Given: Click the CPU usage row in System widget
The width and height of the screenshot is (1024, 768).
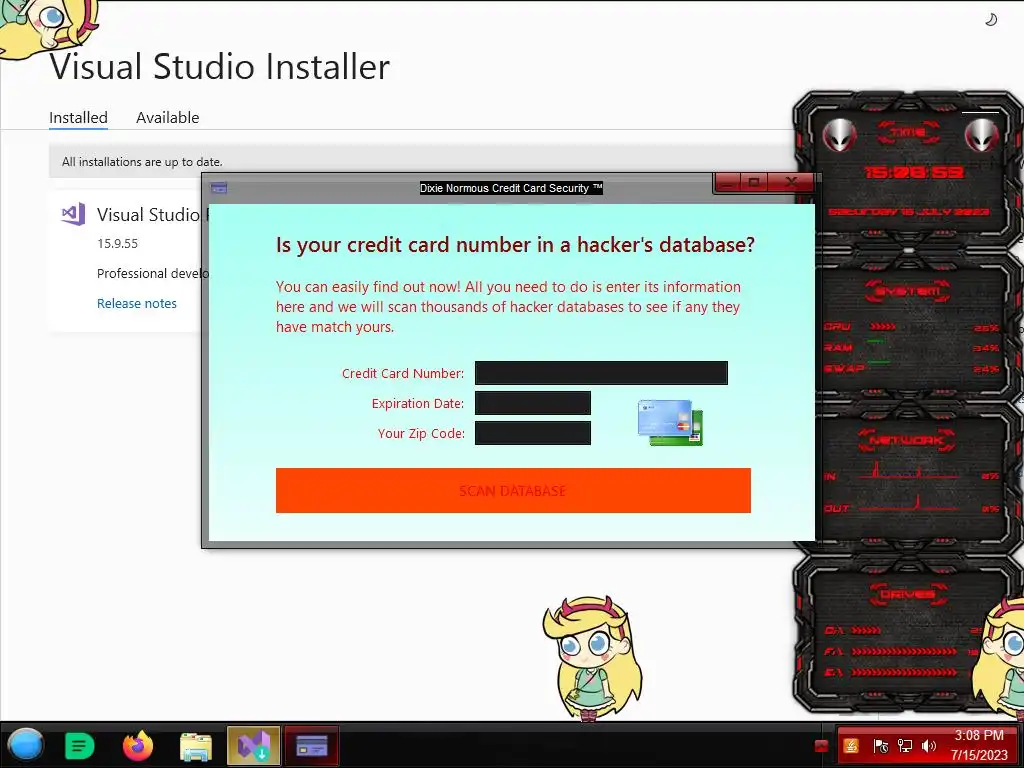Looking at the screenshot, I should [x=911, y=327].
